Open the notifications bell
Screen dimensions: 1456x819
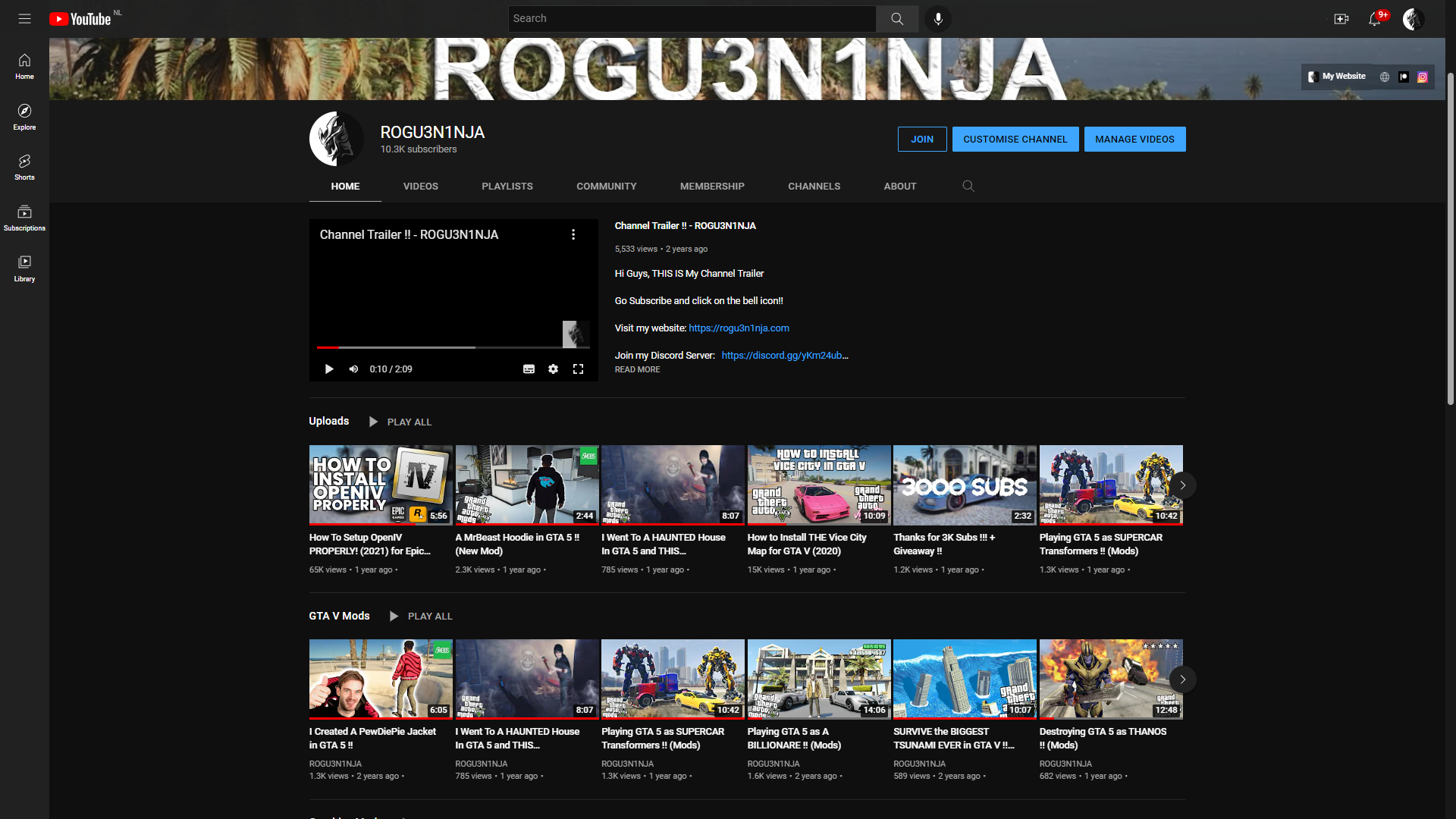1374,18
